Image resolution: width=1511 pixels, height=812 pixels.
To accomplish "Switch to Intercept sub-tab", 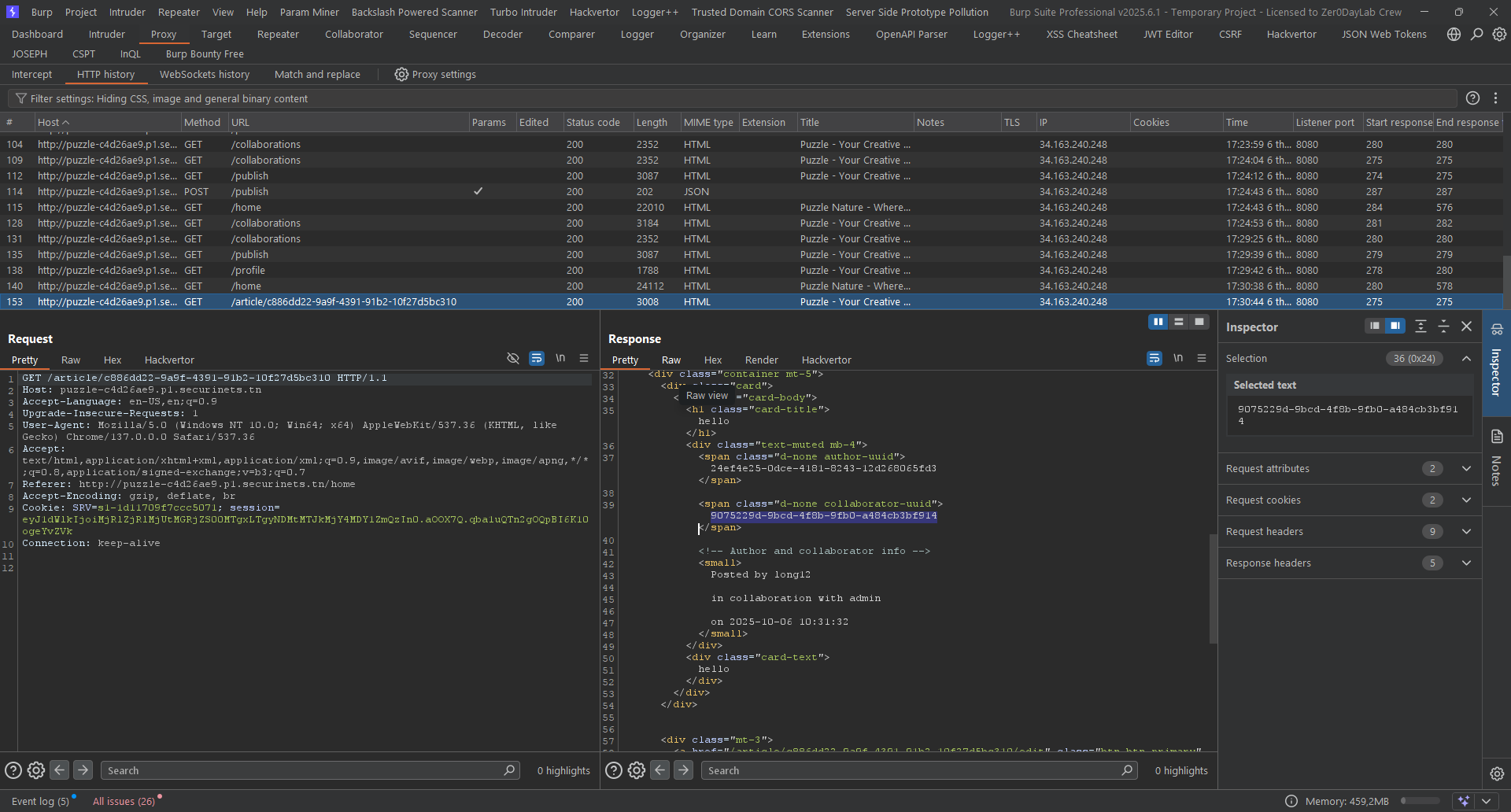I will 31,75.
